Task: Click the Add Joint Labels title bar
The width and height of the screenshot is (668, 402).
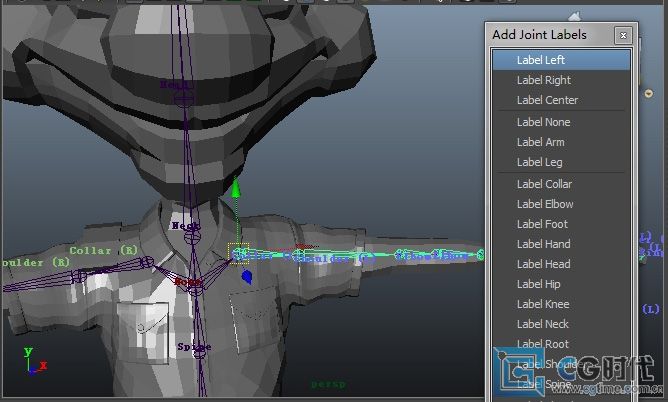Action: (x=552, y=35)
